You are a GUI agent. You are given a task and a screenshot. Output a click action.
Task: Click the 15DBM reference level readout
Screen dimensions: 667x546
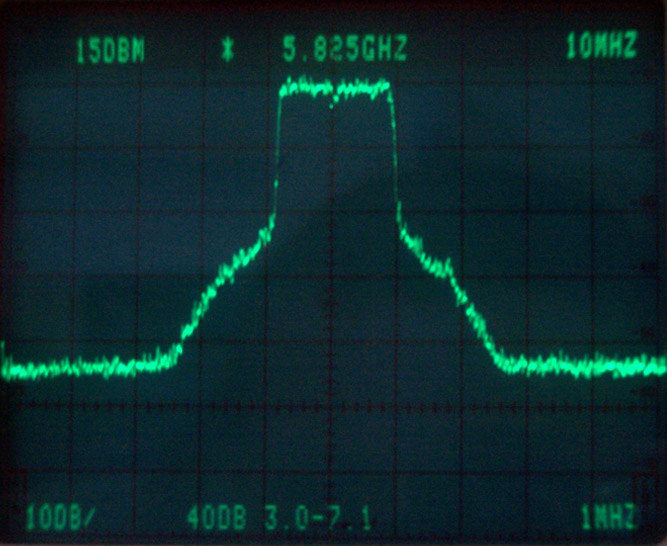point(111,51)
